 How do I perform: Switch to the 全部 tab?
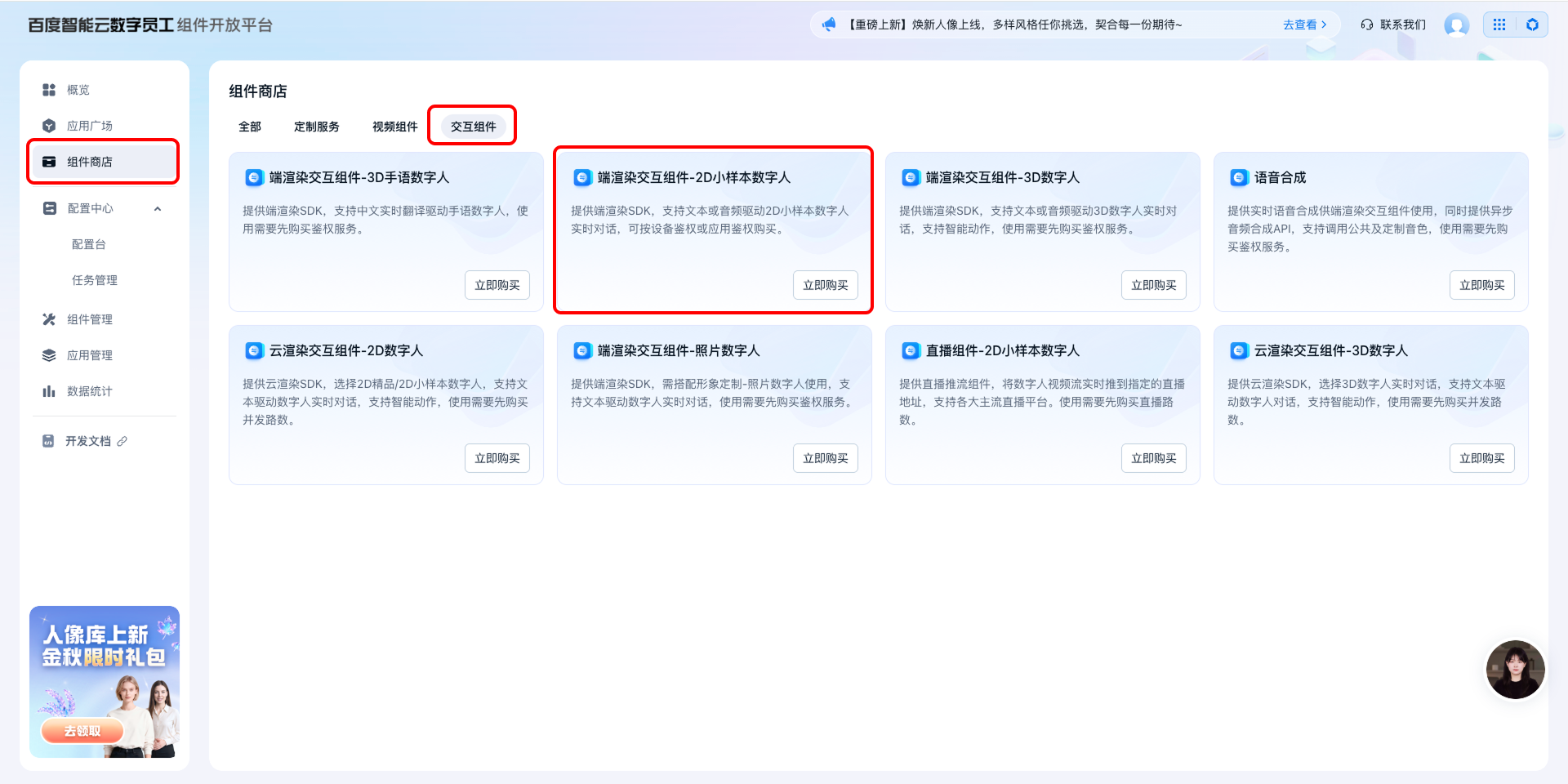(250, 127)
